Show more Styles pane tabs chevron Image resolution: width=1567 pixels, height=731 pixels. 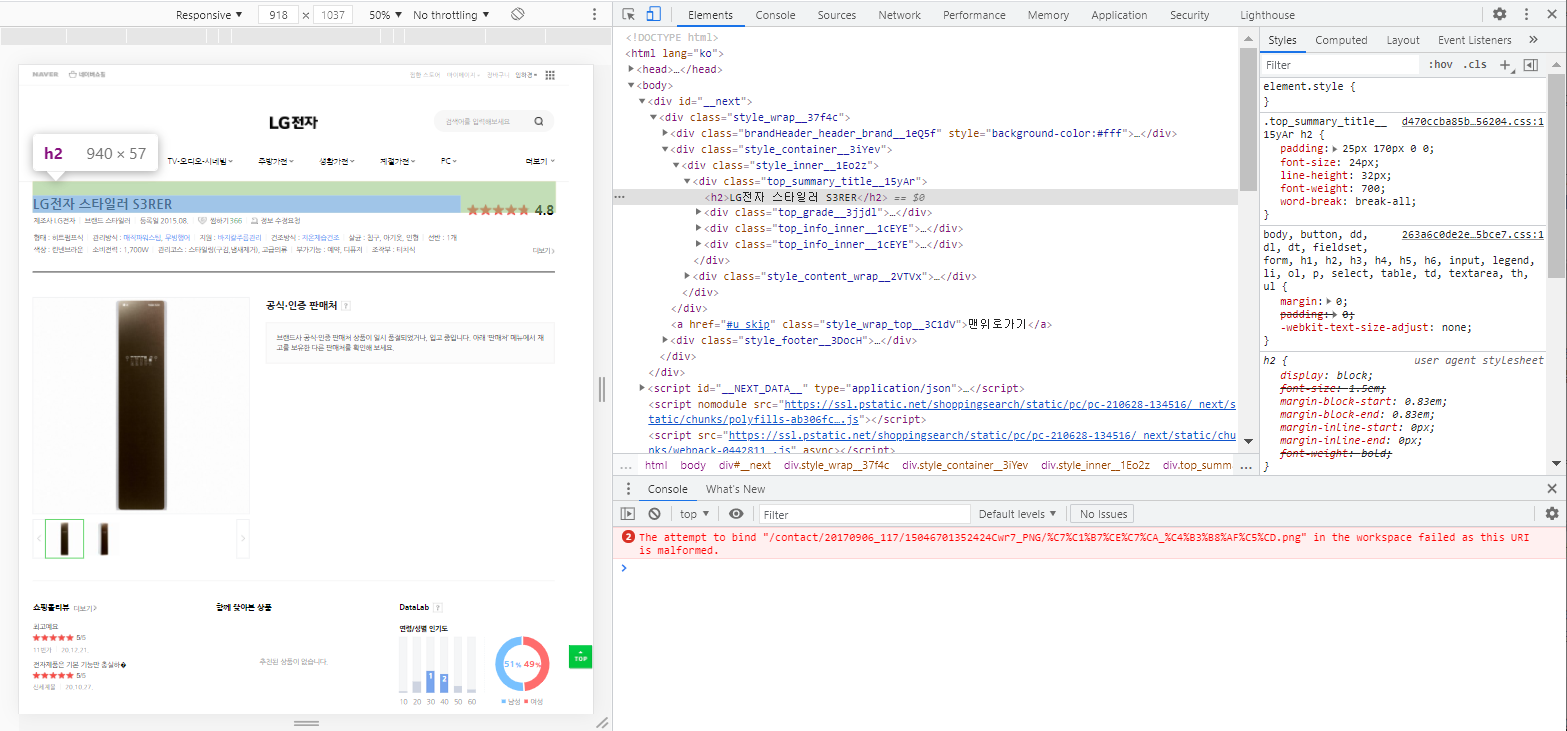pos(1534,40)
